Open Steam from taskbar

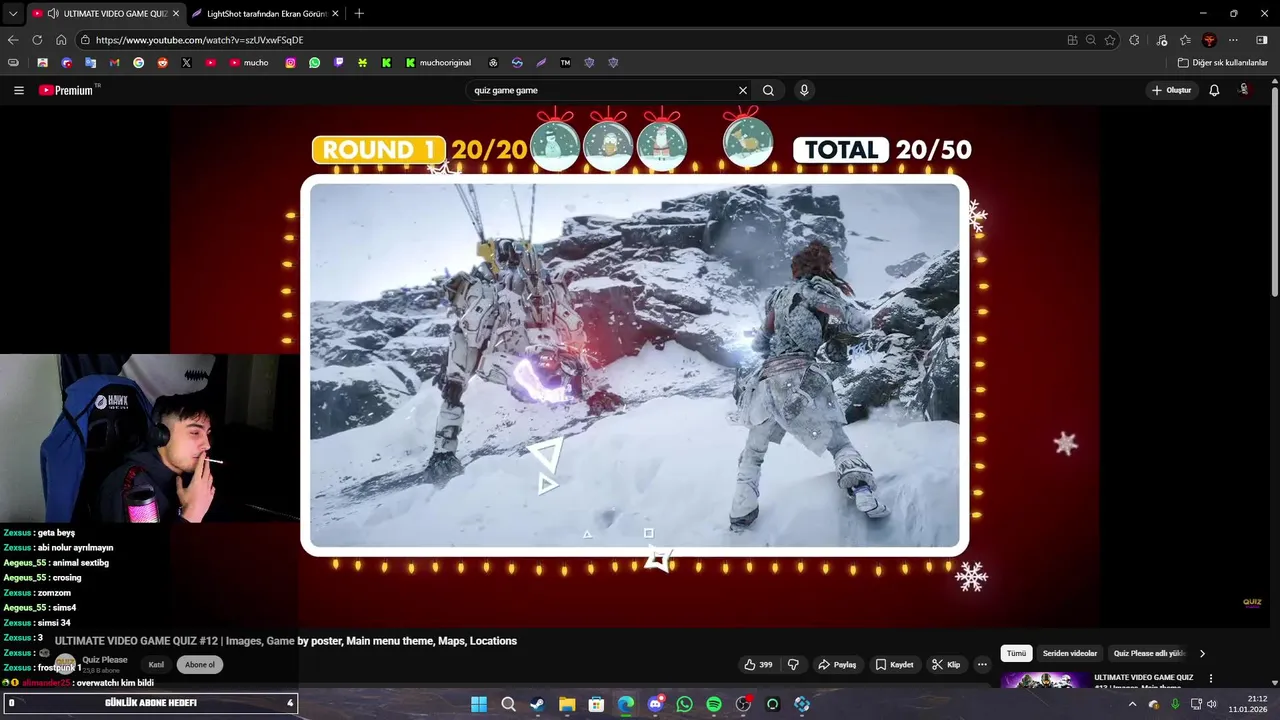pos(537,704)
